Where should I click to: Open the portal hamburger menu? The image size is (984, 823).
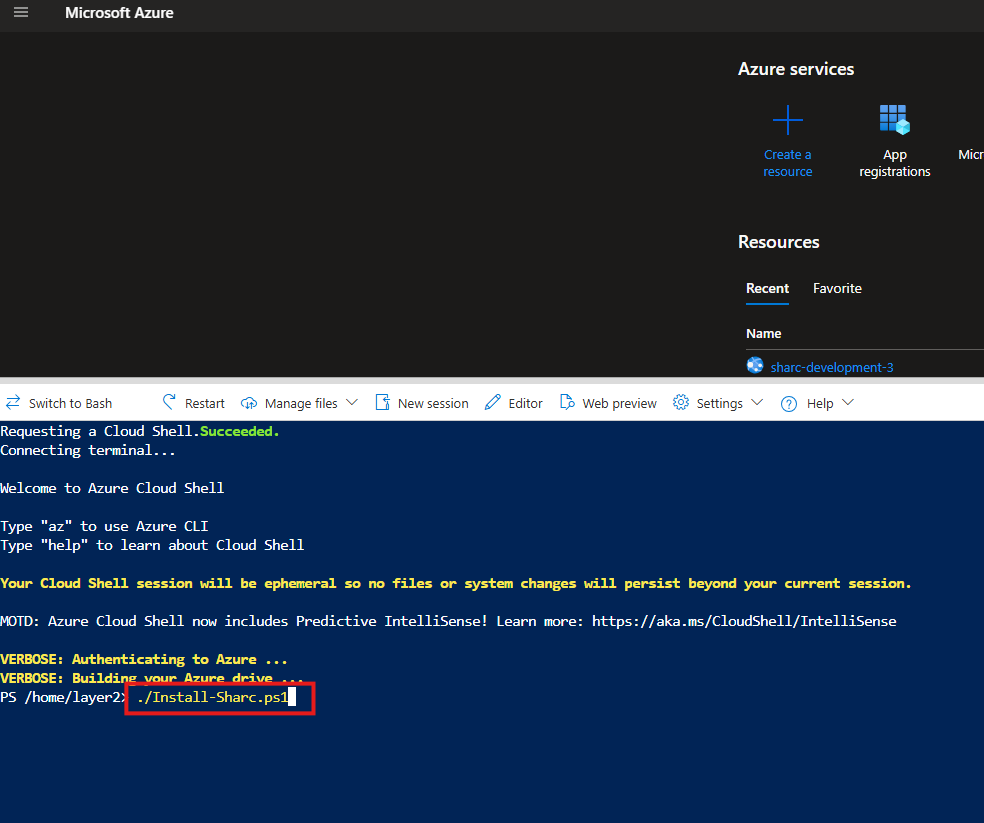pos(21,13)
